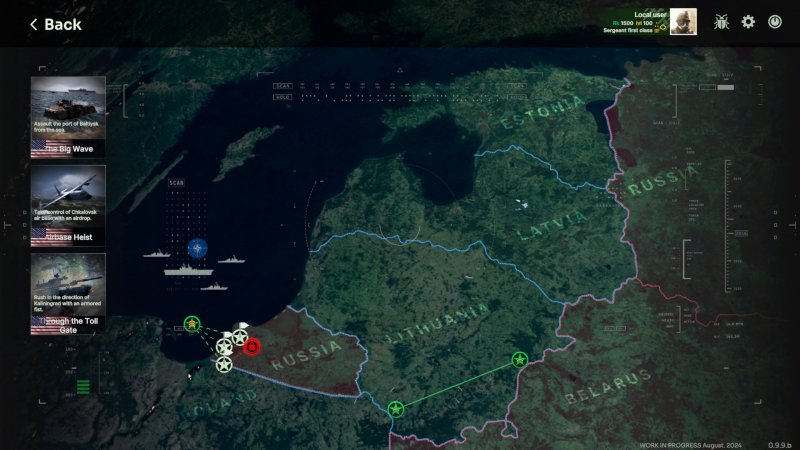The width and height of the screenshot is (800, 450).
Task: Click the green stacked bars indicator
Action: [x=83, y=386]
